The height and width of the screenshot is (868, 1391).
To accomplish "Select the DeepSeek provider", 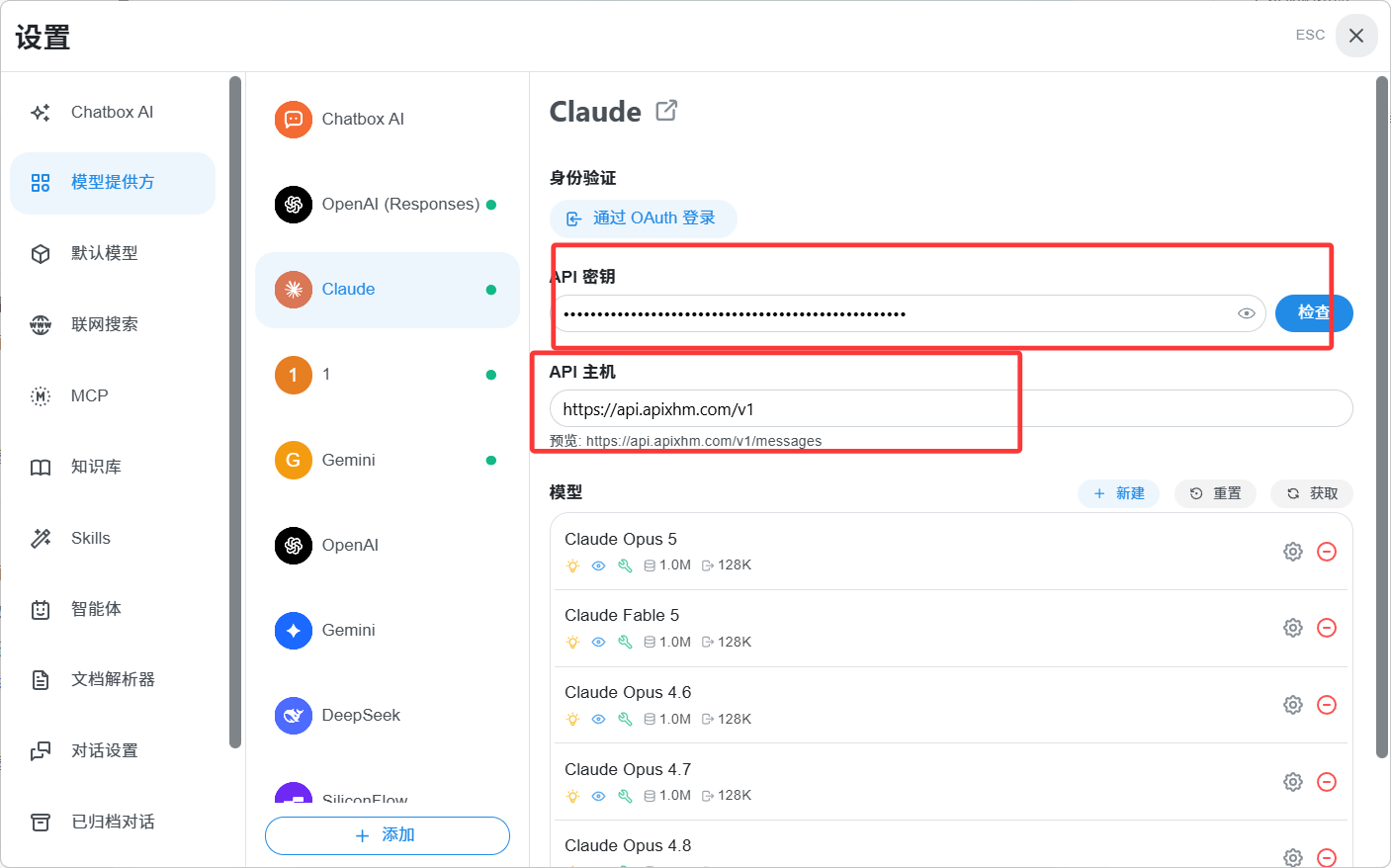I will point(388,715).
